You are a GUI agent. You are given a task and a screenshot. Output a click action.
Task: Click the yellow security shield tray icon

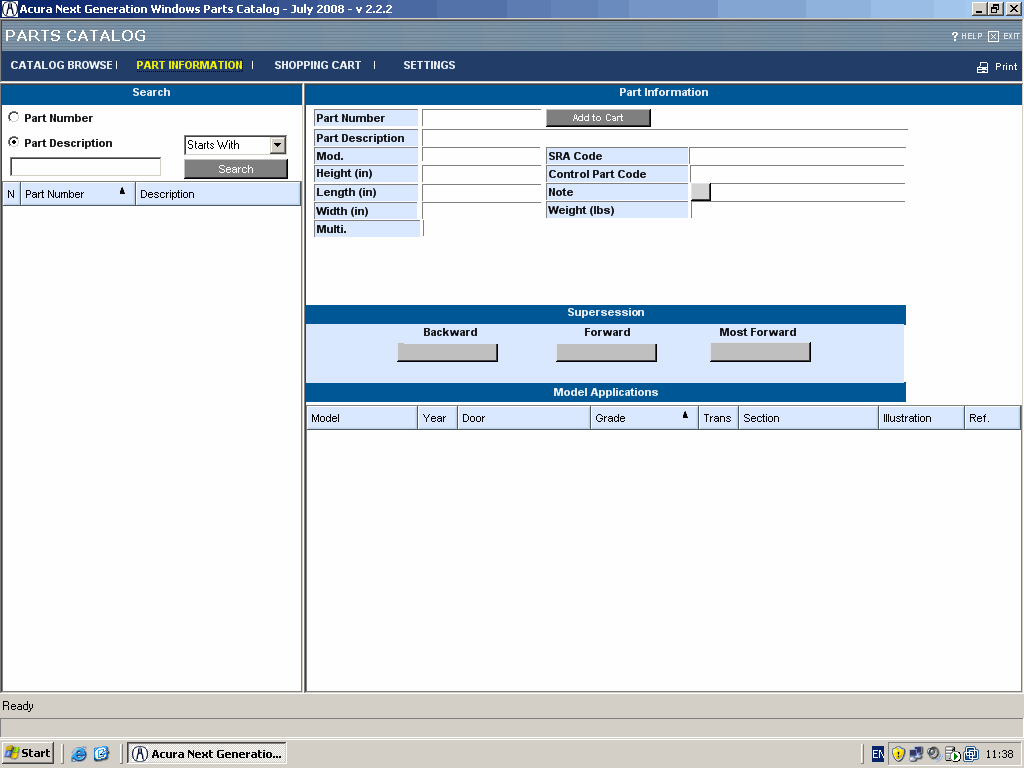898,754
